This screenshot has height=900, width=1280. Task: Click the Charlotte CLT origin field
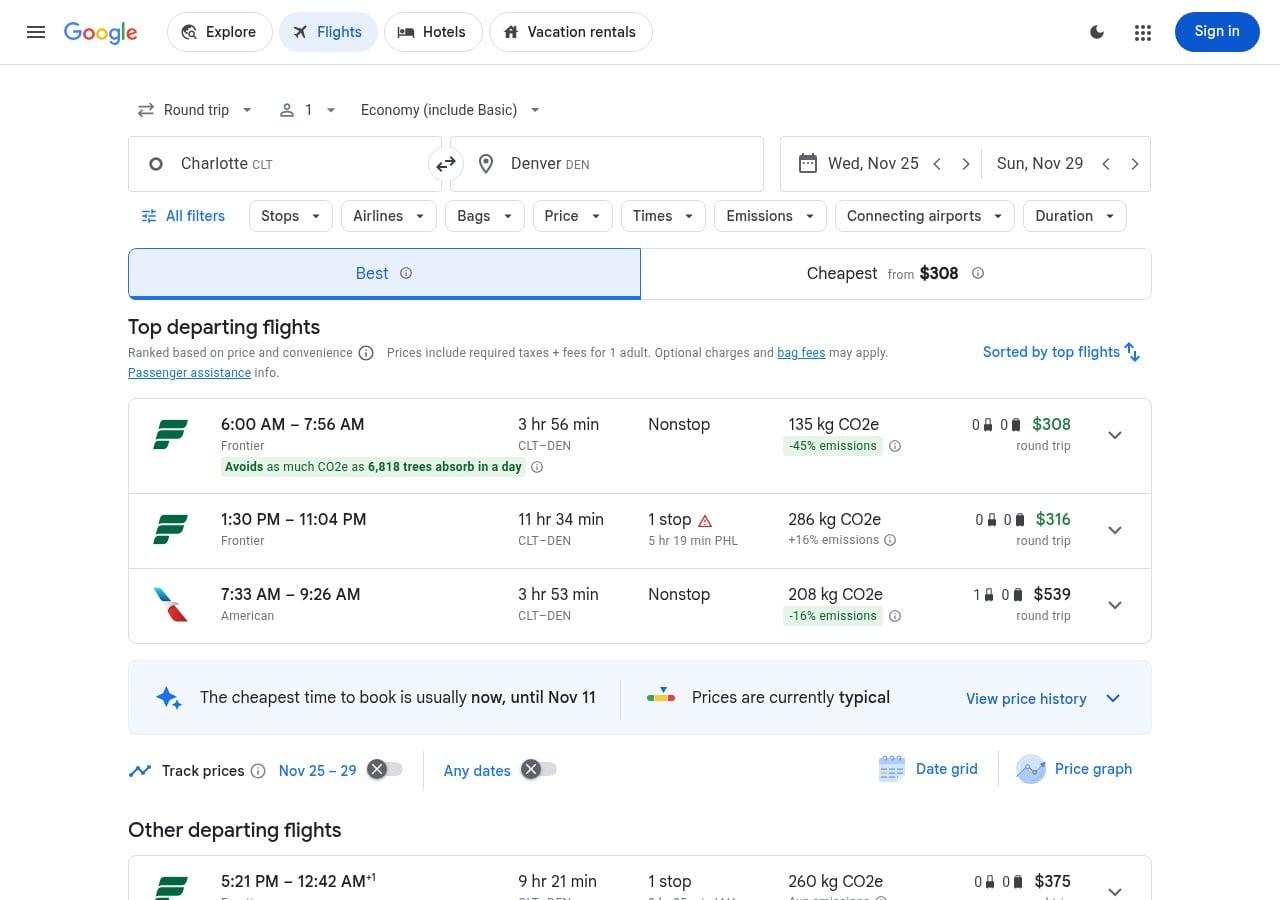(x=285, y=164)
